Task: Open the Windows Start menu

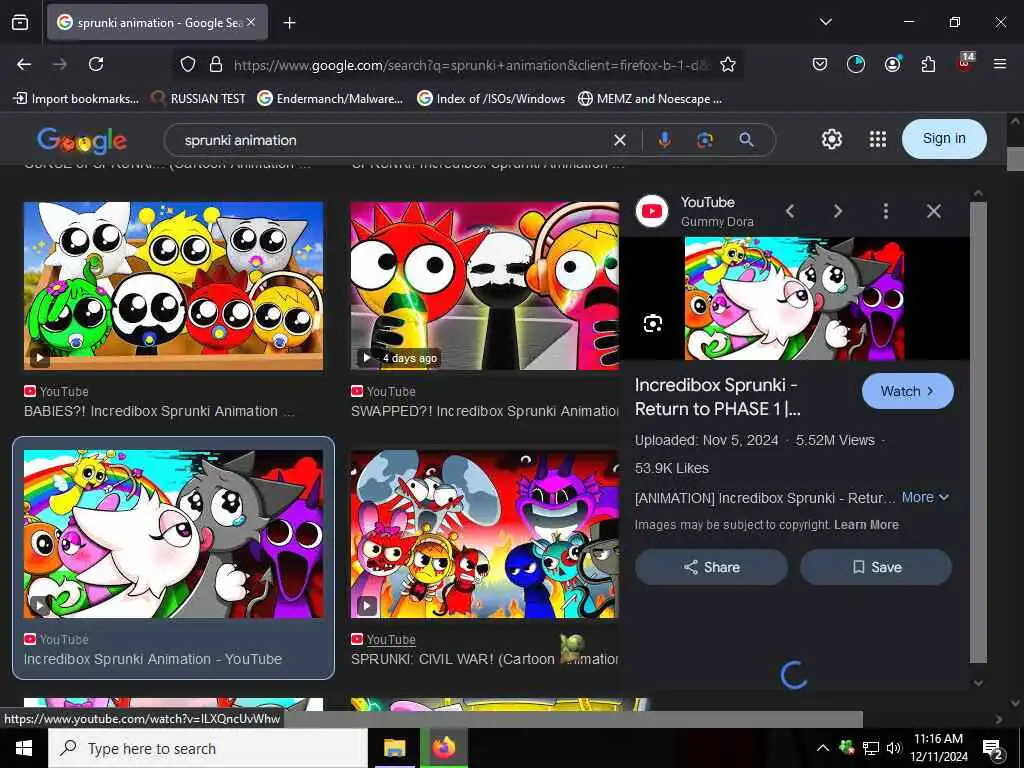Action: 24,748
